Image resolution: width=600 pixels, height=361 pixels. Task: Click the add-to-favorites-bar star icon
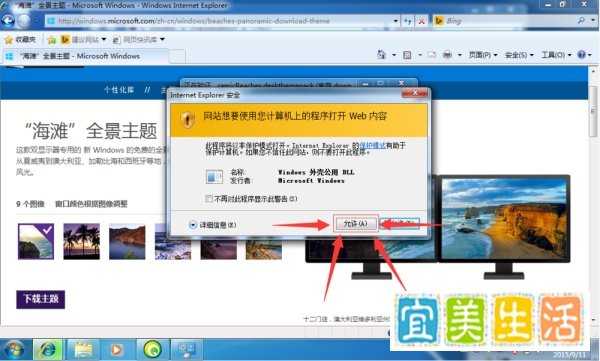(52, 40)
